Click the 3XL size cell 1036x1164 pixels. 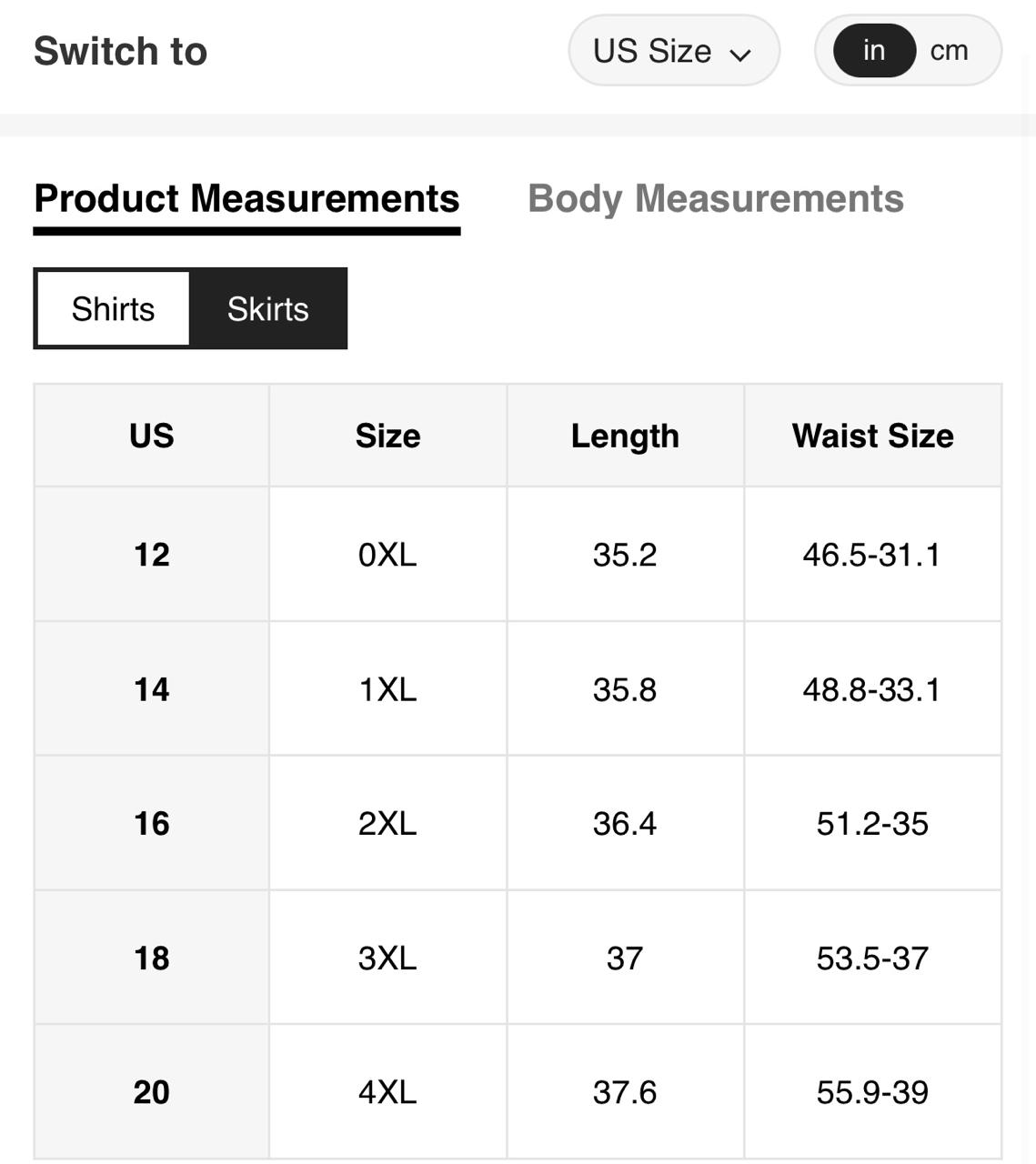pyautogui.click(x=387, y=958)
